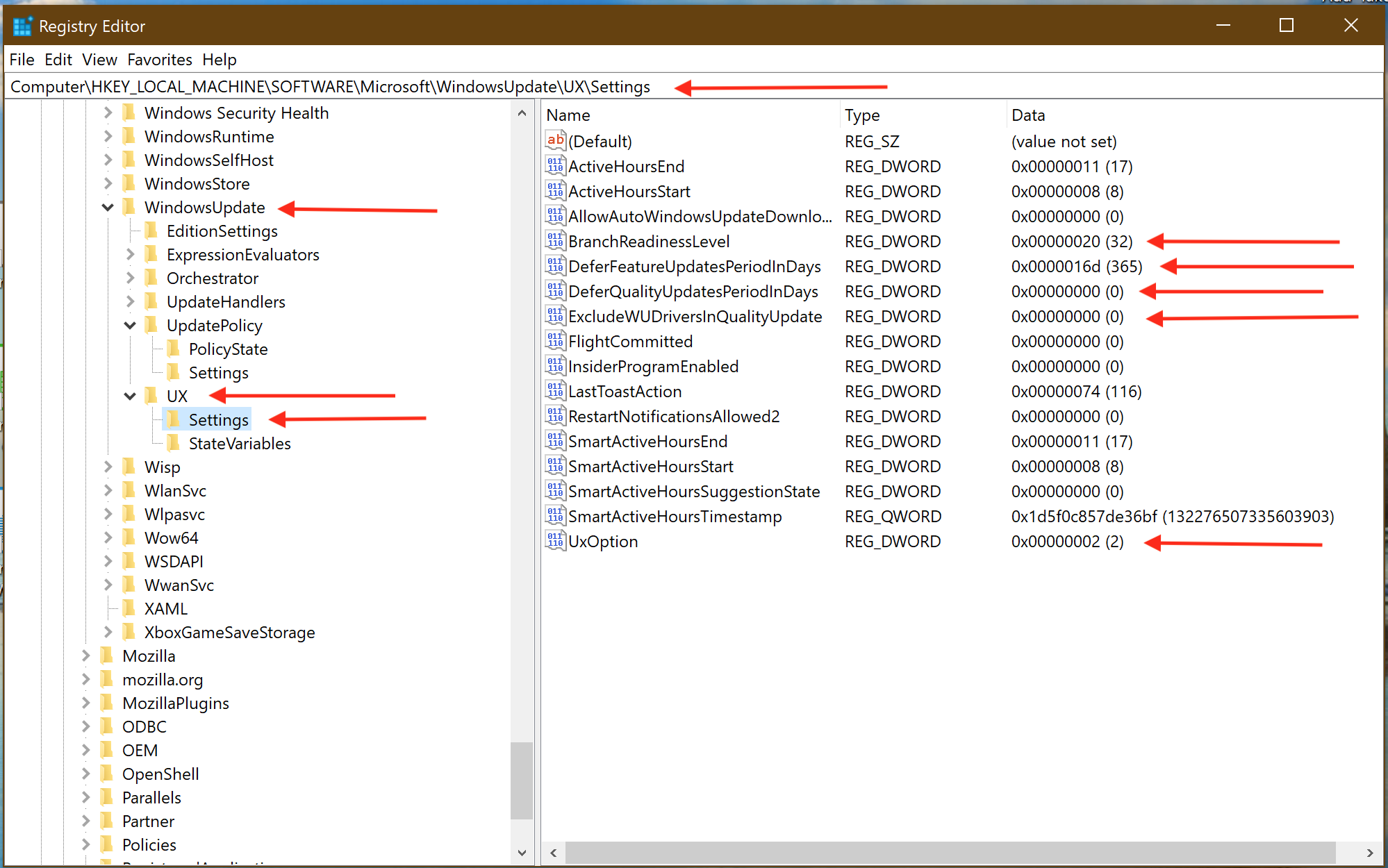Viewport: 1388px width, 868px height.
Task: Click the binary icon beside UxOption
Action: pos(554,541)
